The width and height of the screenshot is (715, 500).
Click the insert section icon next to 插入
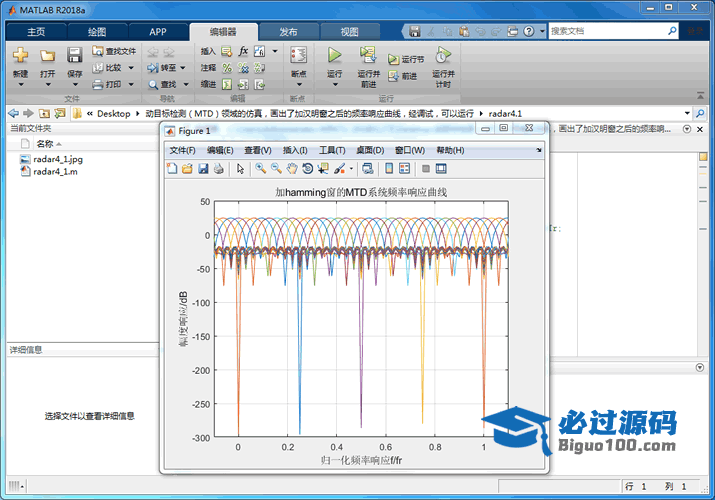point(227,51)
